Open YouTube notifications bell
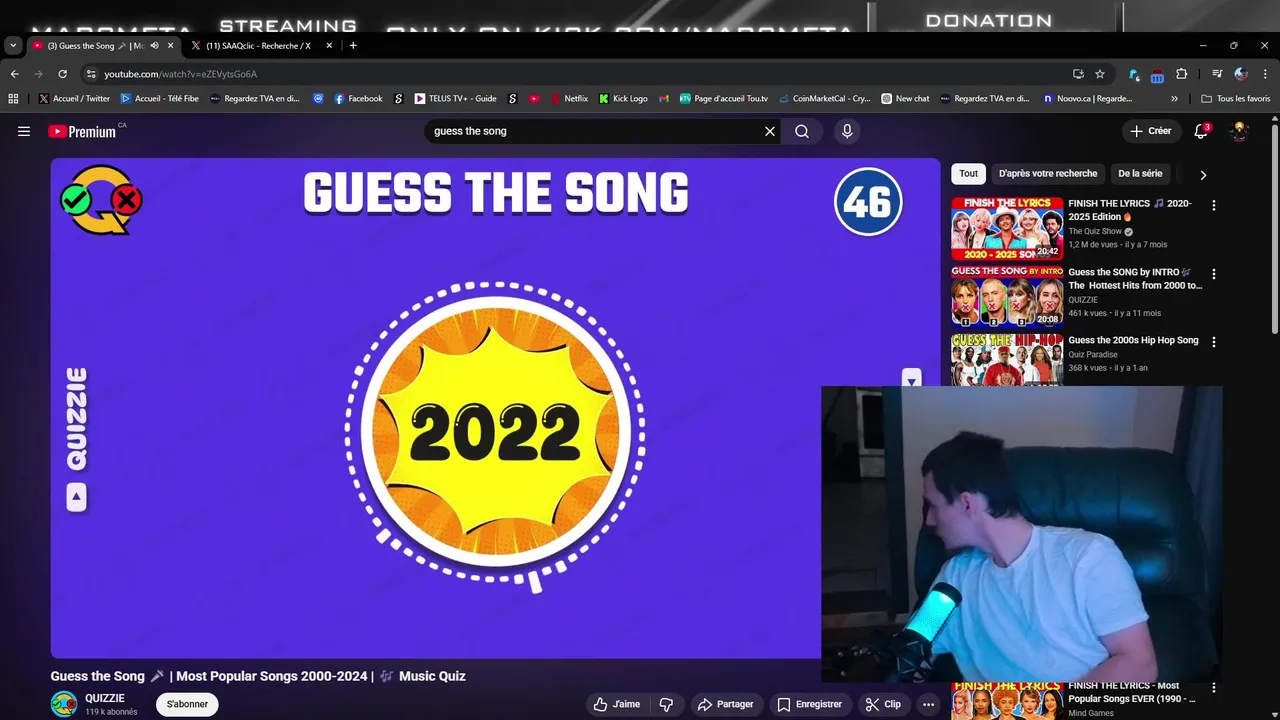This screenshot has height=720, width=1280. (x=1201, y=131)
